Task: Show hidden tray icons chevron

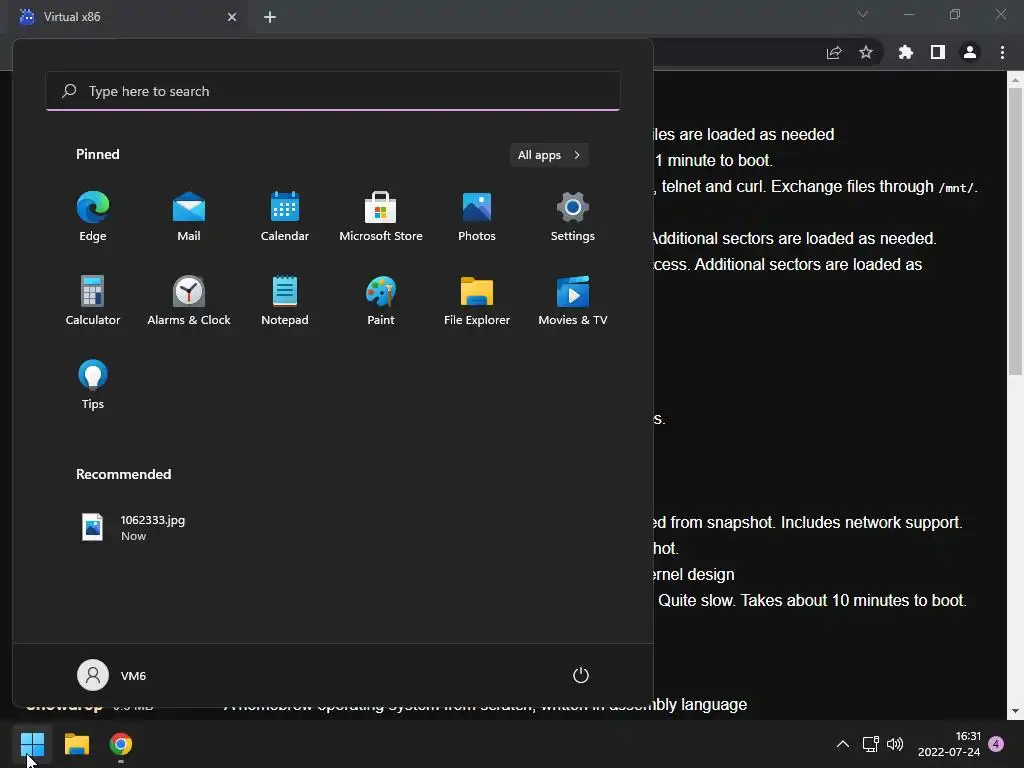Action: (843, 744)
